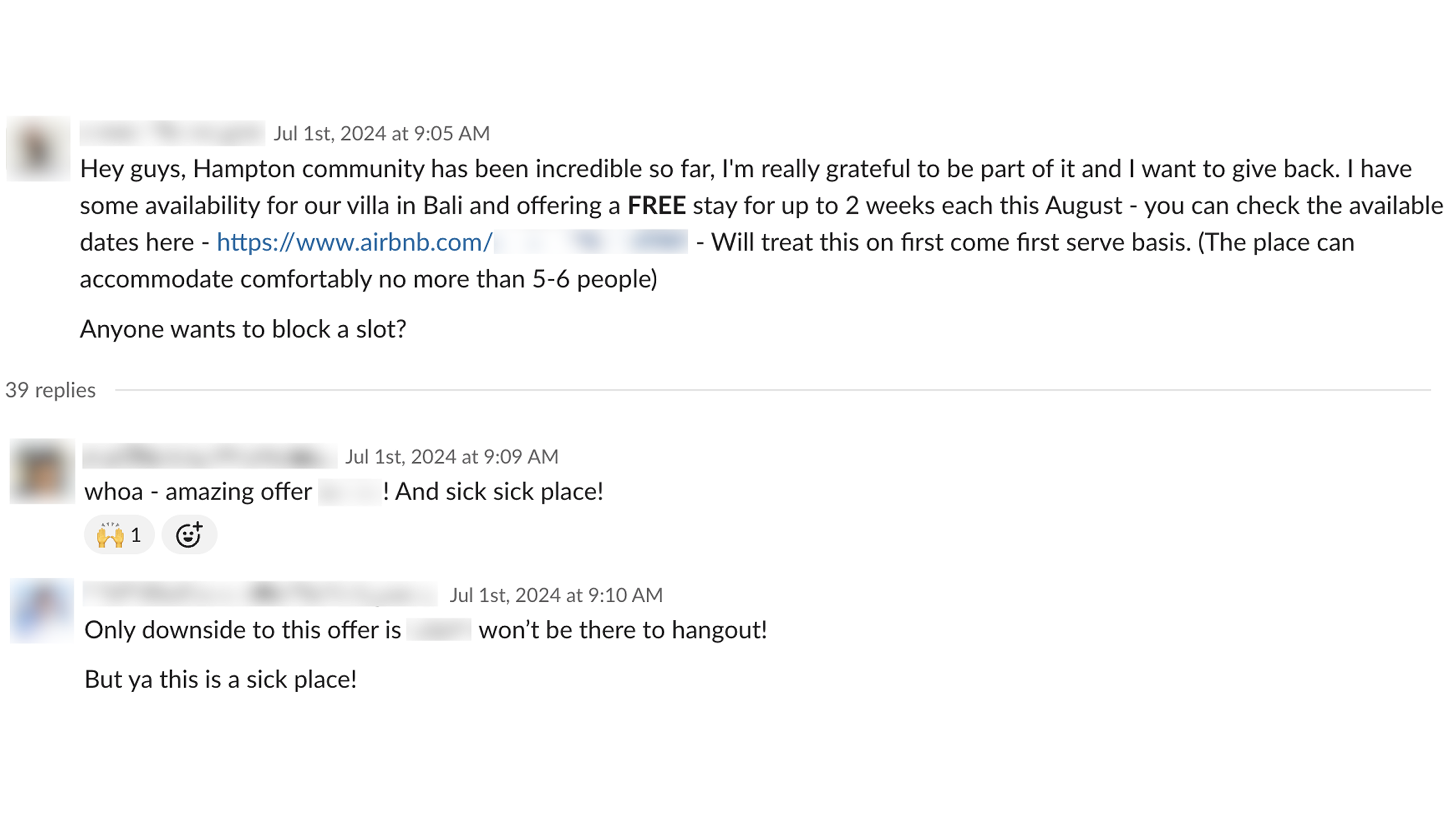Image resolution: width=1456 pixels, height=819 pixels.
Task: Click the "whoa - amazing offer" reply text
Action: coord(198,492)
